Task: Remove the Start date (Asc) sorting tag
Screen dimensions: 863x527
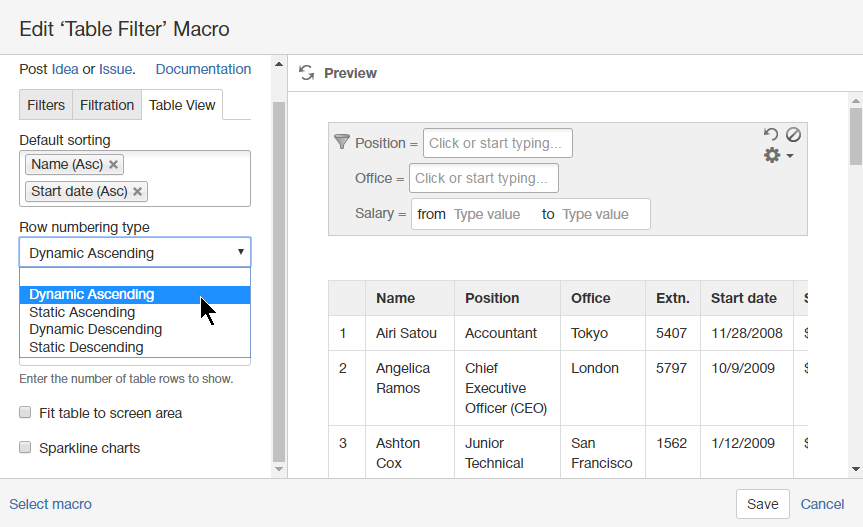Action: (138, 191)
